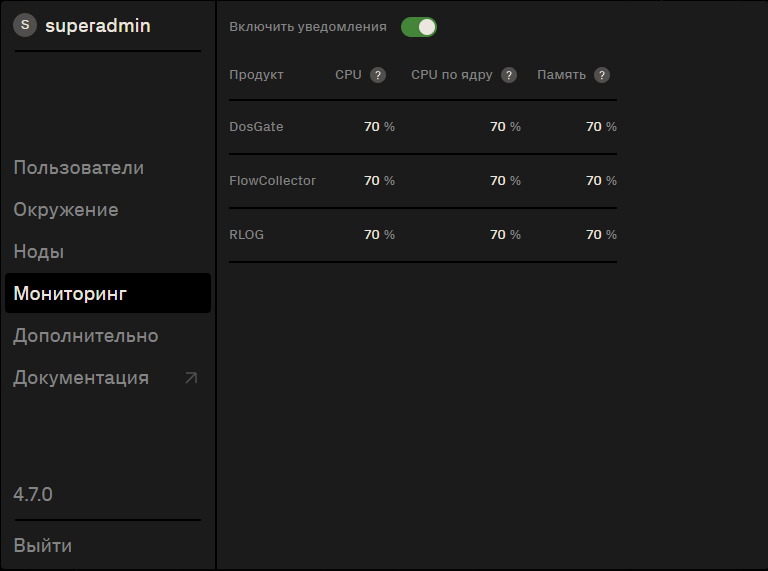Open the Дополнительно section
The image size is (768, 571).
(86, 336)
